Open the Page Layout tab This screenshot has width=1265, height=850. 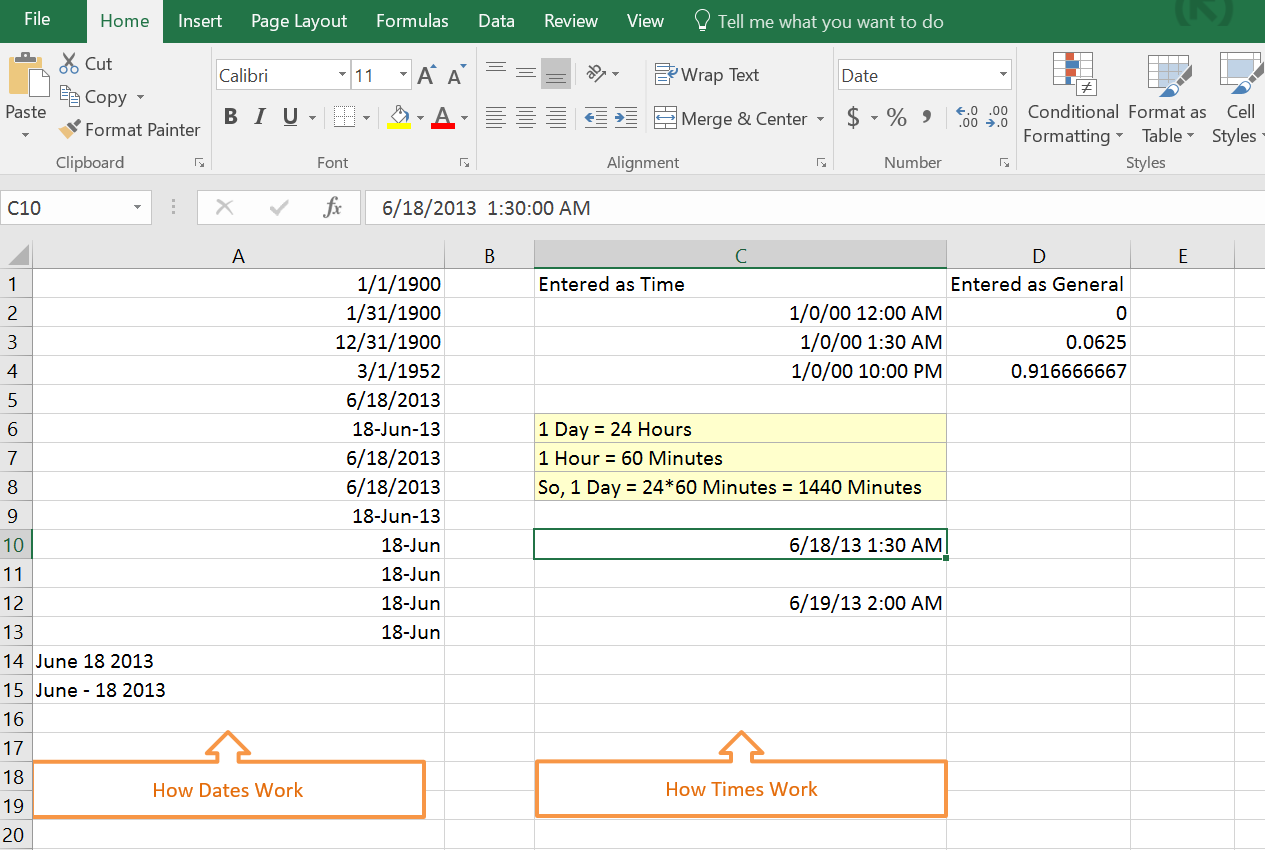[x=299, y=21]
